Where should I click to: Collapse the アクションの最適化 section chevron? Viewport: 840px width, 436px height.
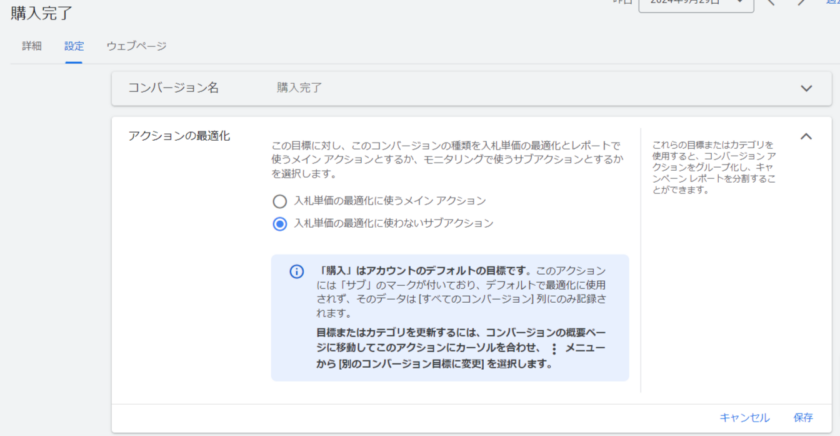pyautogui.click(x=807, y=136)
